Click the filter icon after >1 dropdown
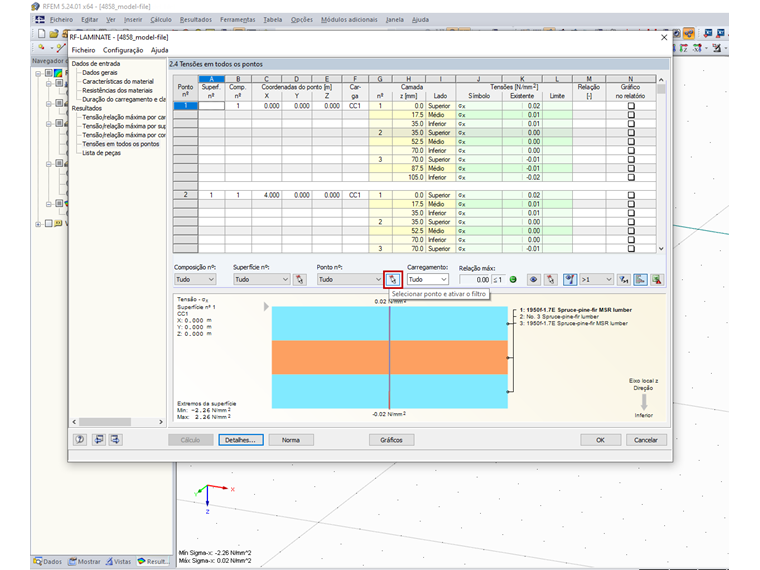 pyautogui.click(x=624, y=280)
